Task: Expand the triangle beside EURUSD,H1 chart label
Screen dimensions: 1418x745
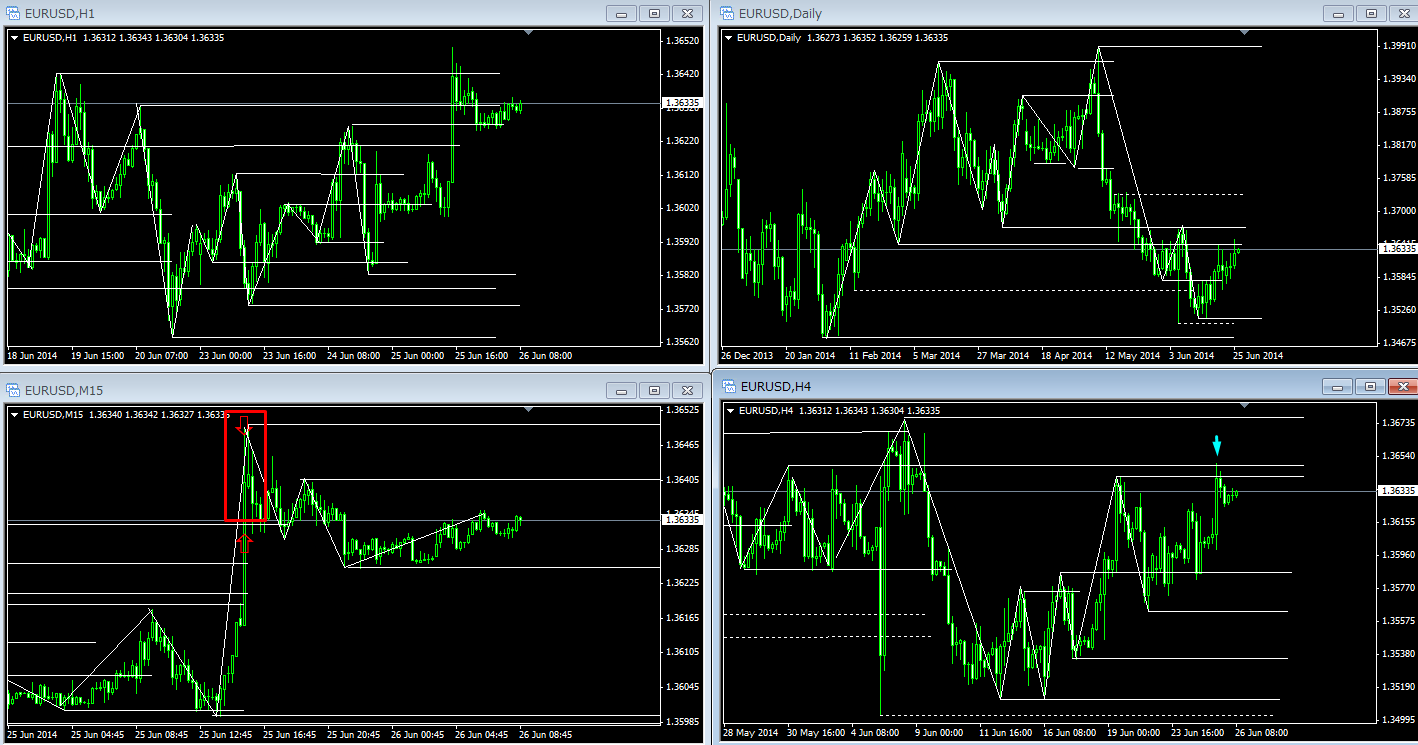Action: (14, 38)
